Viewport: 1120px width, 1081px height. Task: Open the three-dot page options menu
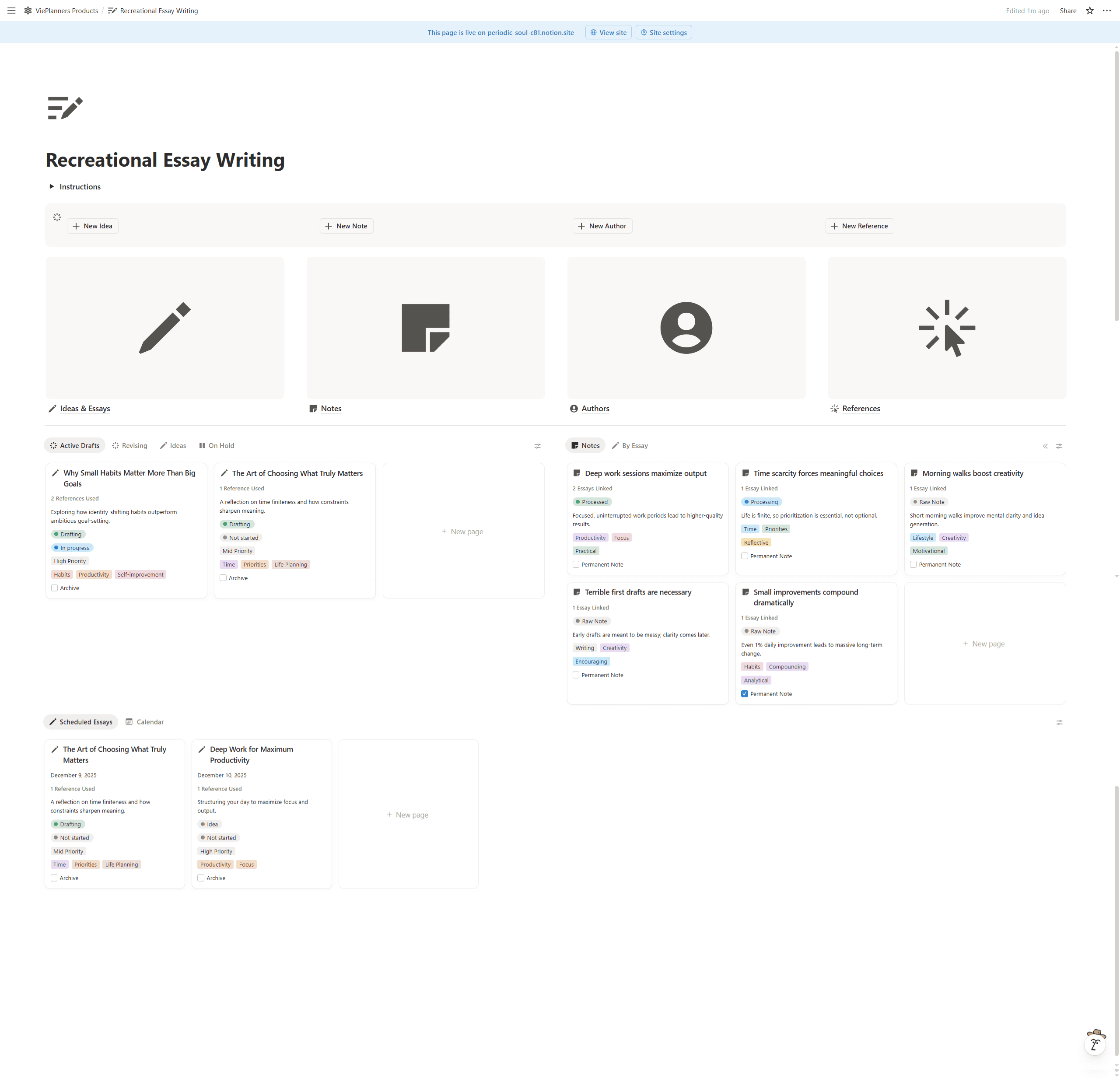(1107, 10)
